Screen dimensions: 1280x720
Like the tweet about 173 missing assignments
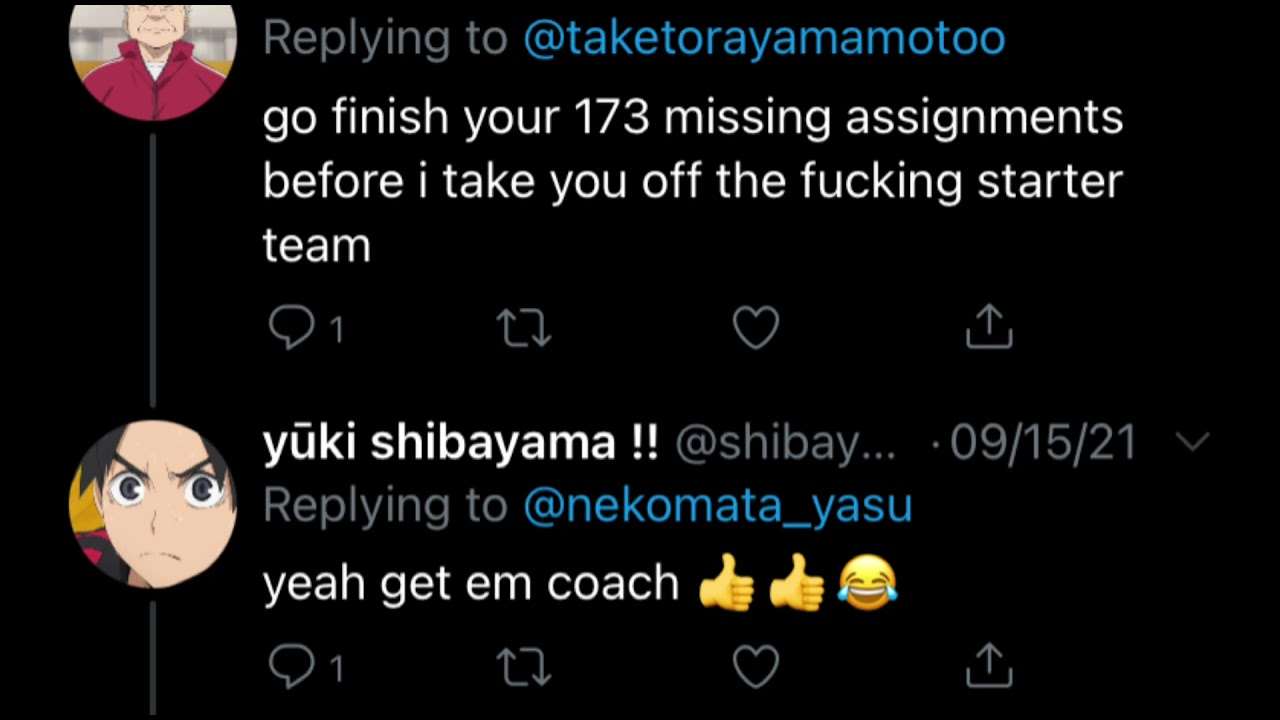(x=756, y=328)
